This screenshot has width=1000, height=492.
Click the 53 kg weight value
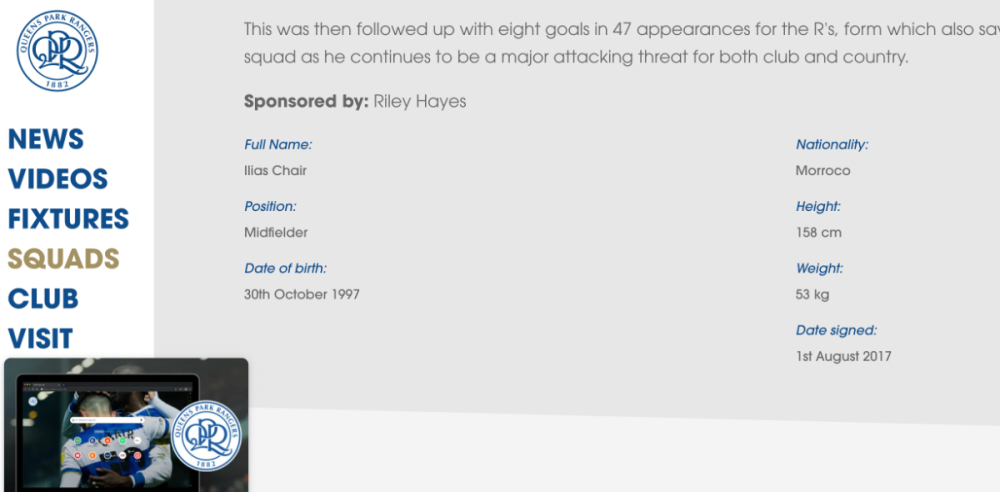tap(812, 294)
